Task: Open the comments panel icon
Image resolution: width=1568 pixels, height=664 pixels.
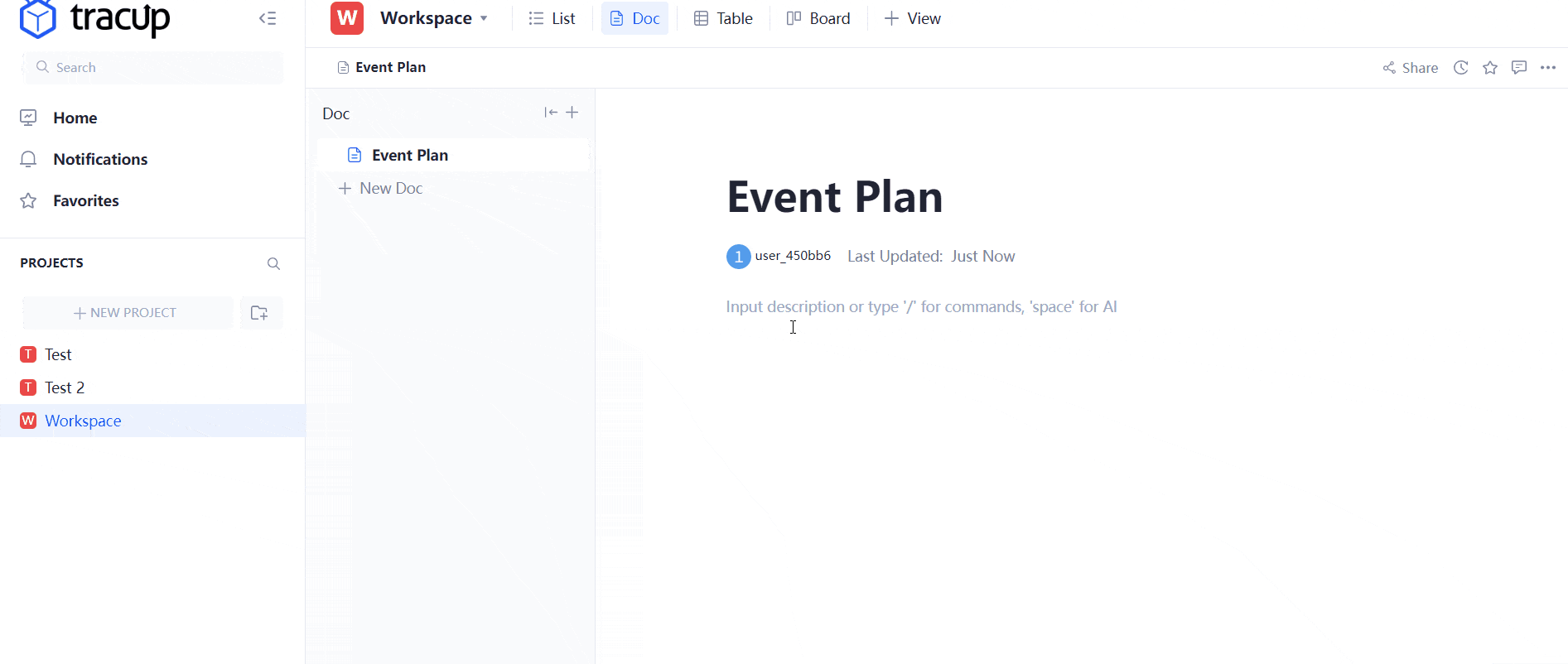Action: click(1519, 68)
